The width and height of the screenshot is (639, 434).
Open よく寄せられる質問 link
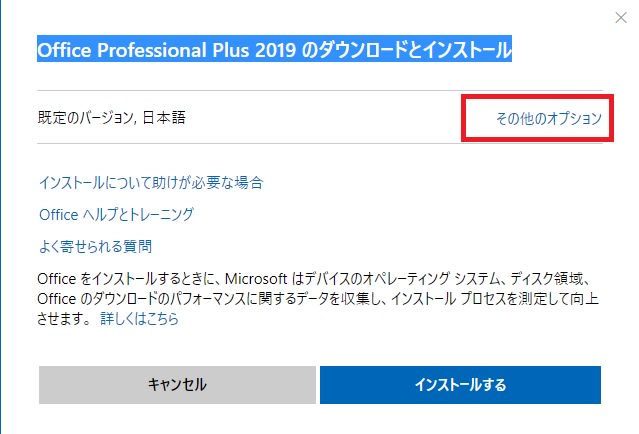click(x=95, y=246)
